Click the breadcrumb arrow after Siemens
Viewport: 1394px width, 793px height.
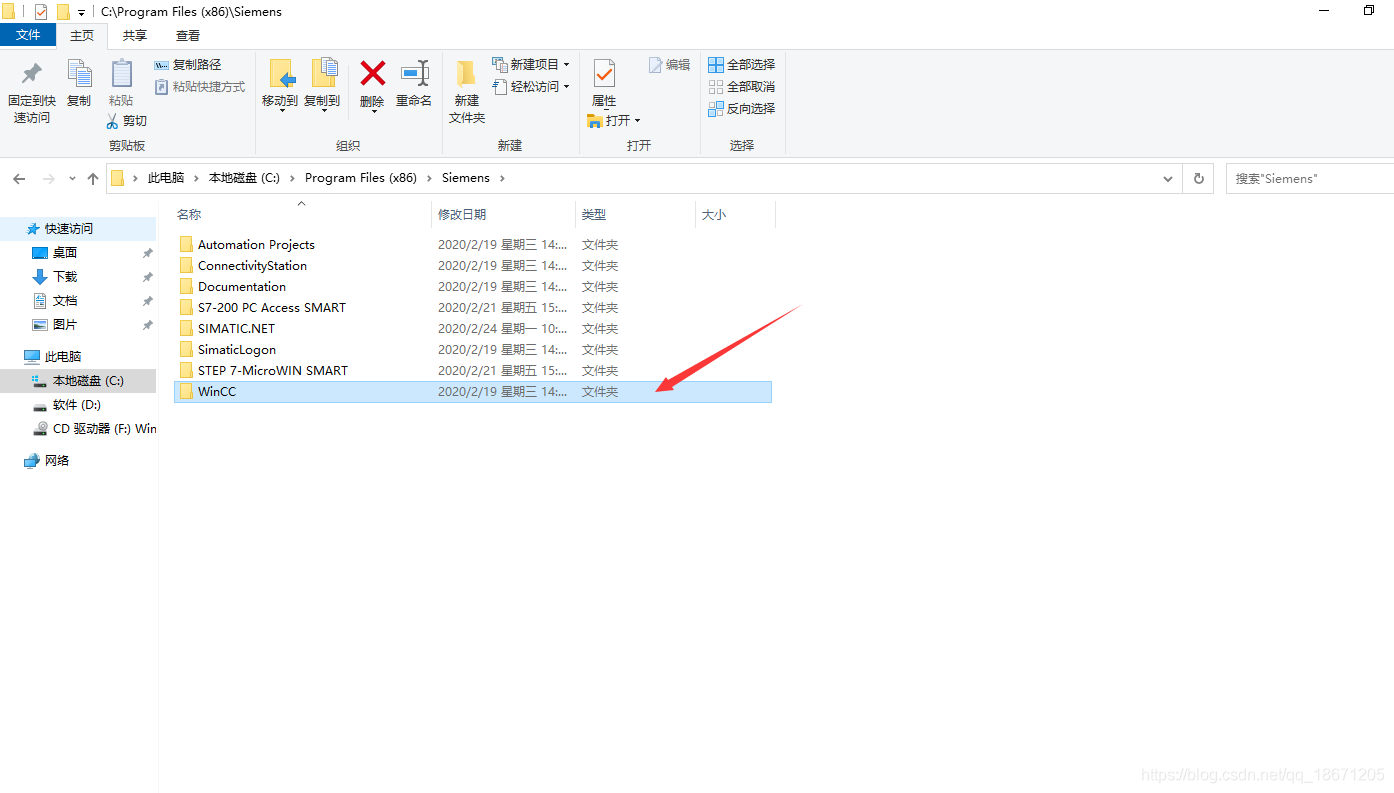(x=502, y=178)
